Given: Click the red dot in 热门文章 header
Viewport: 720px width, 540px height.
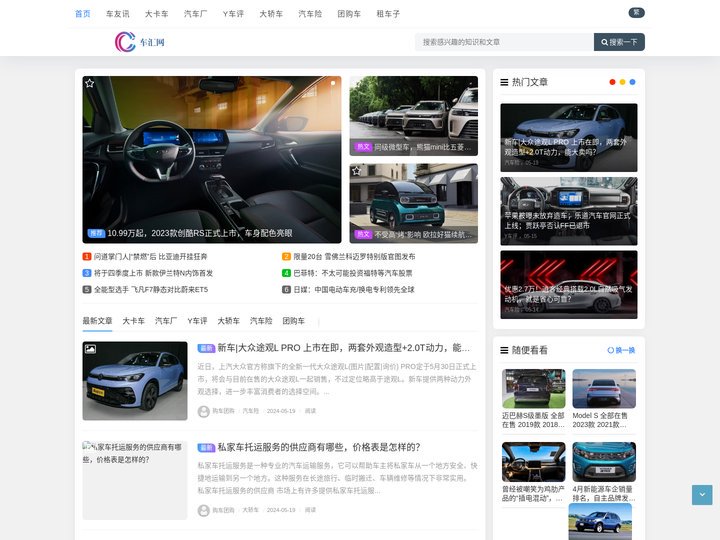Looking at the screenshot, I should pyautogui.click(x=612, y=82).
